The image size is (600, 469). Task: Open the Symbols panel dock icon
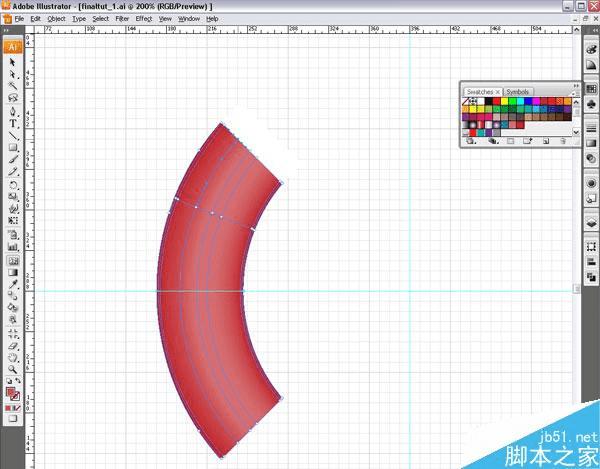coord(591,104)
